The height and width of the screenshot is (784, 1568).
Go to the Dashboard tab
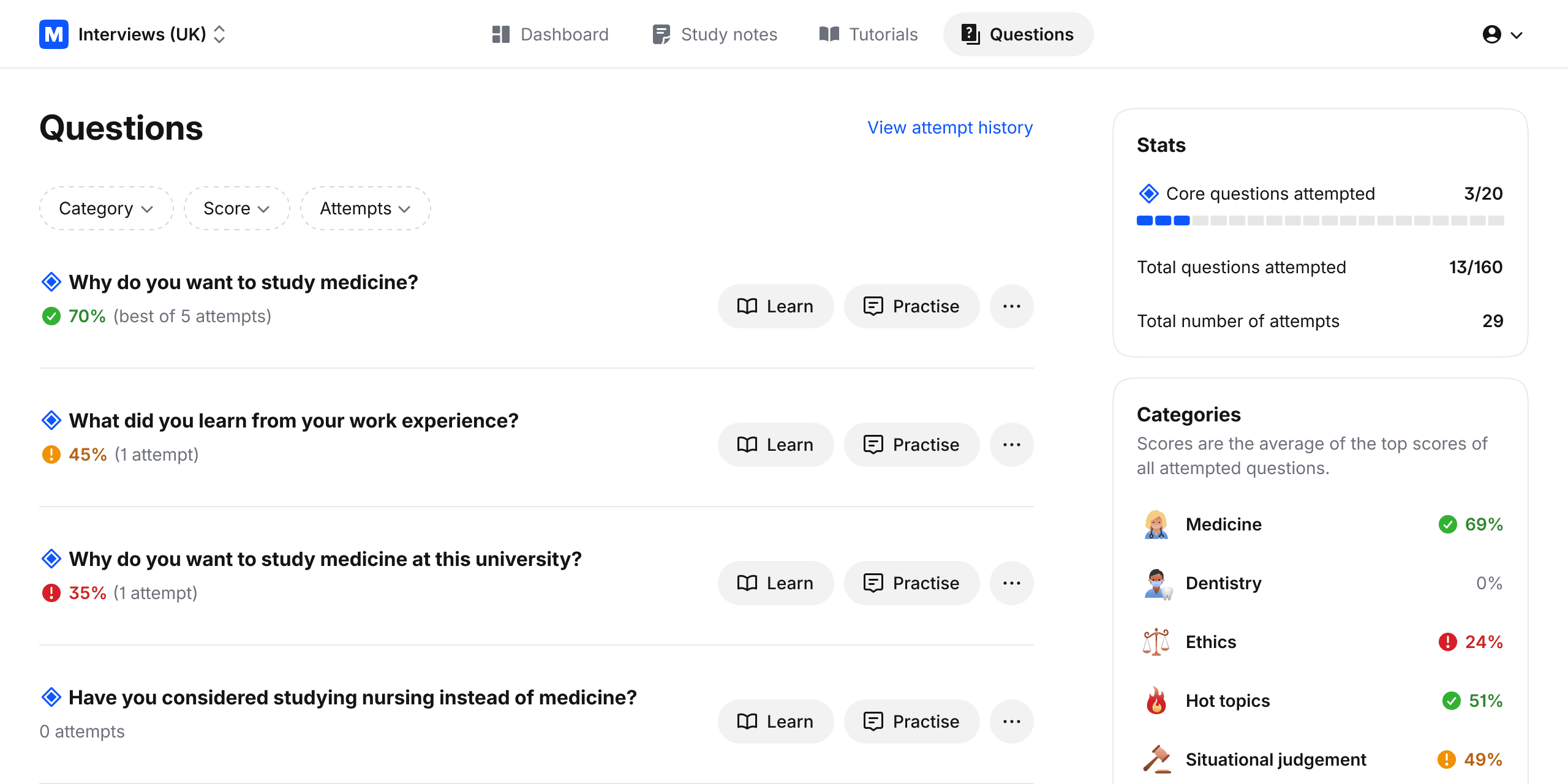pos(550,34)
